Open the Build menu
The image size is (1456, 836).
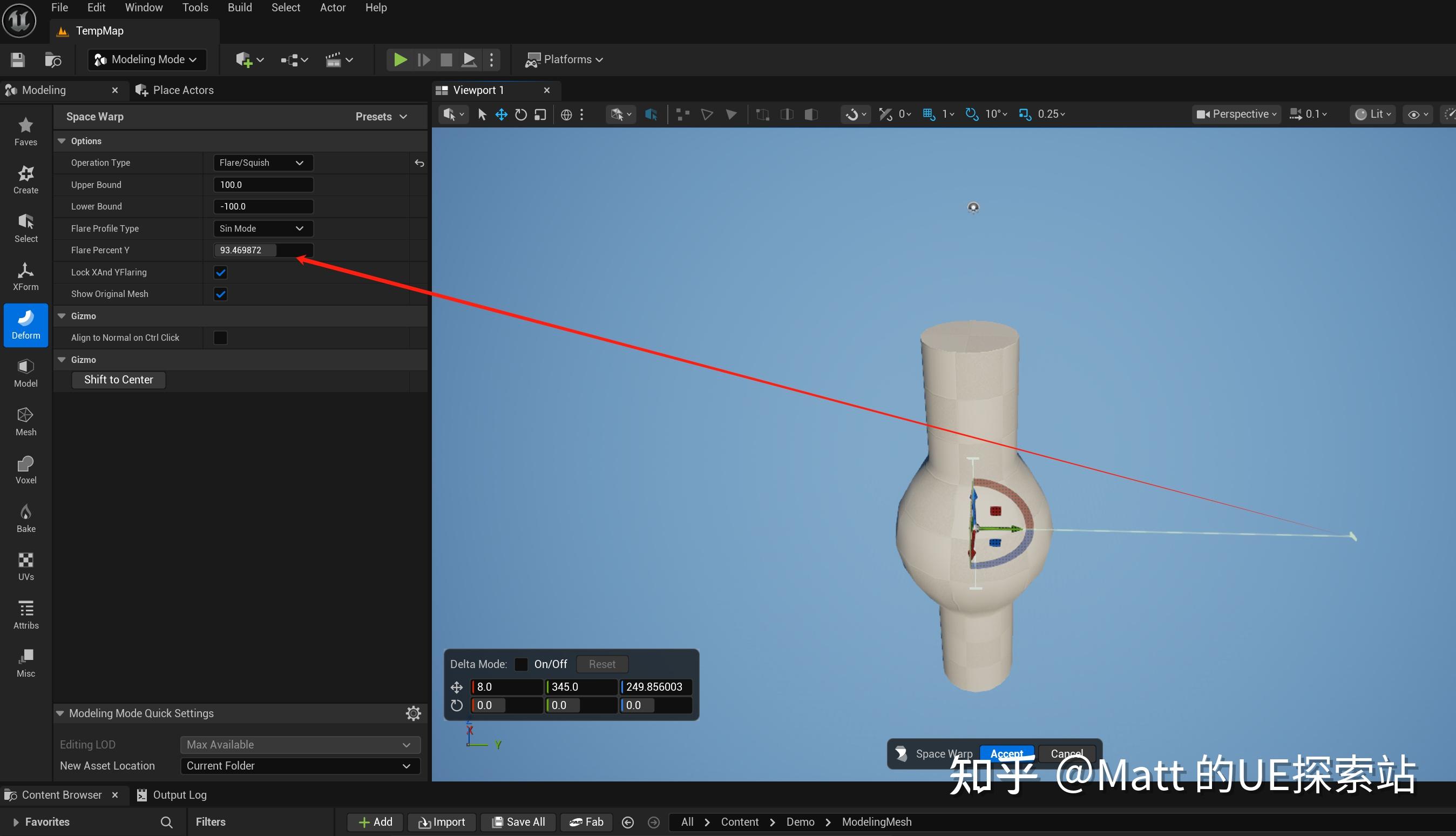point(239,8)
